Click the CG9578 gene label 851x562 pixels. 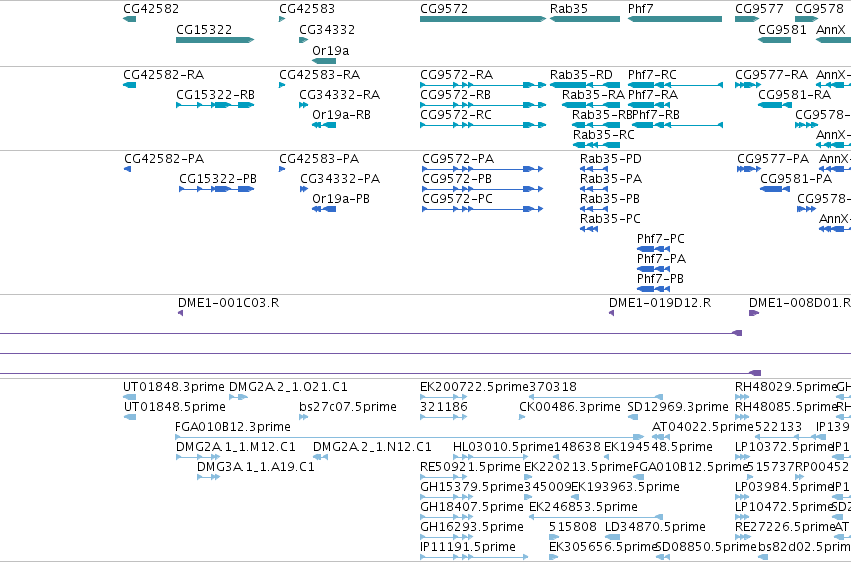tap(819, 9)
